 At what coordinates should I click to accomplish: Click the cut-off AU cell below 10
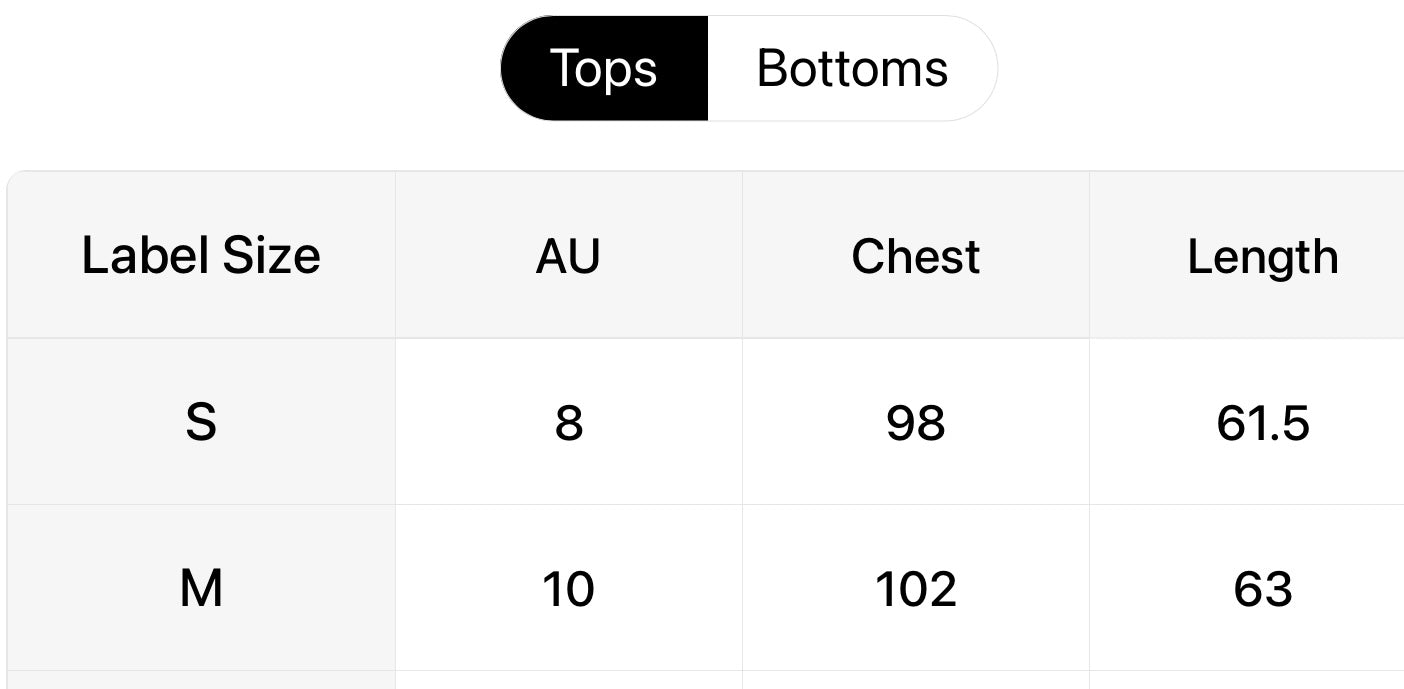568,680
